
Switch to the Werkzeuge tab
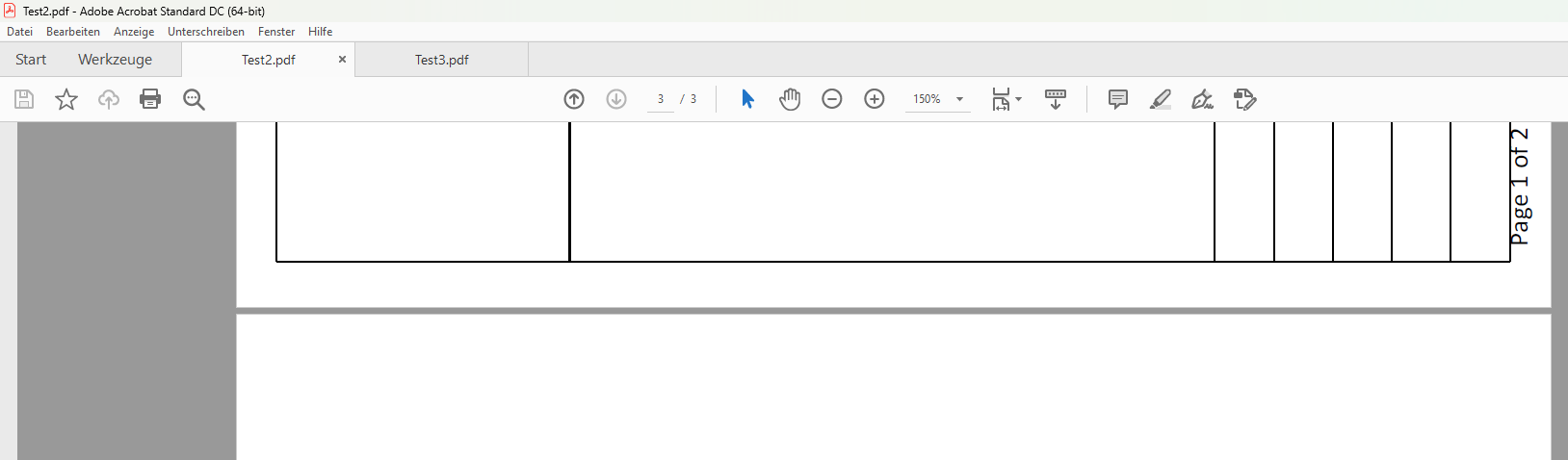[x=115, y=60]
